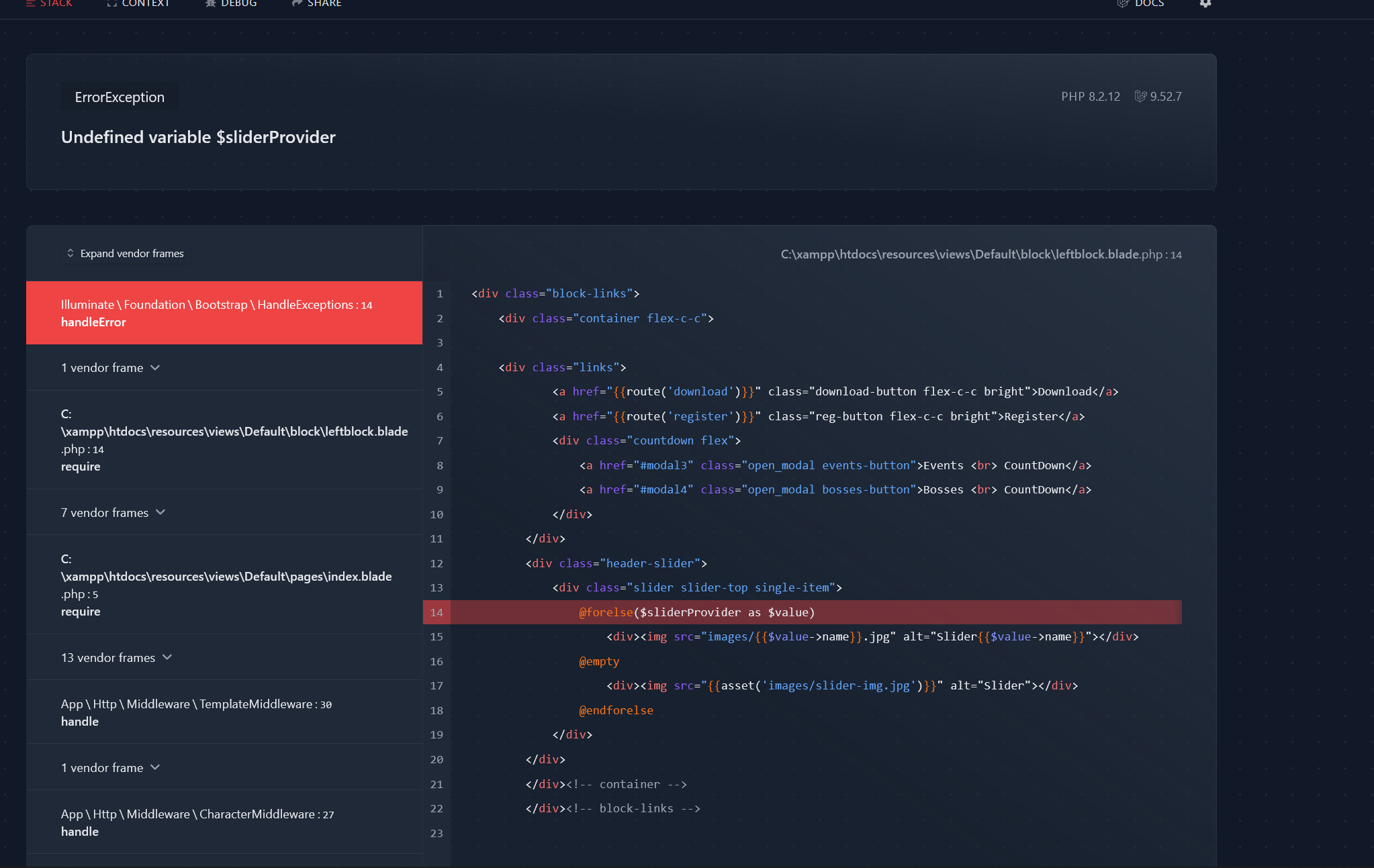Select the TemplateMiddleware:30 handle frame

pos(224,712)
